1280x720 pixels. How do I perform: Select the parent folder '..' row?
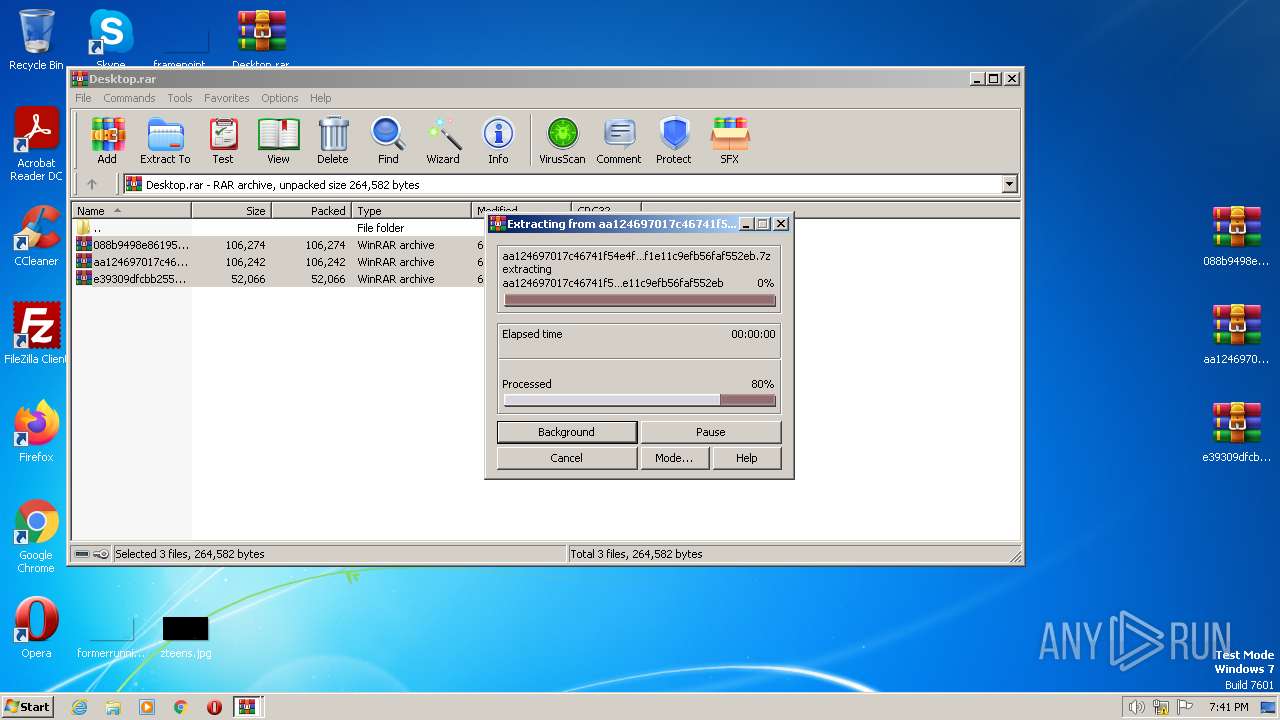point(279,228)
